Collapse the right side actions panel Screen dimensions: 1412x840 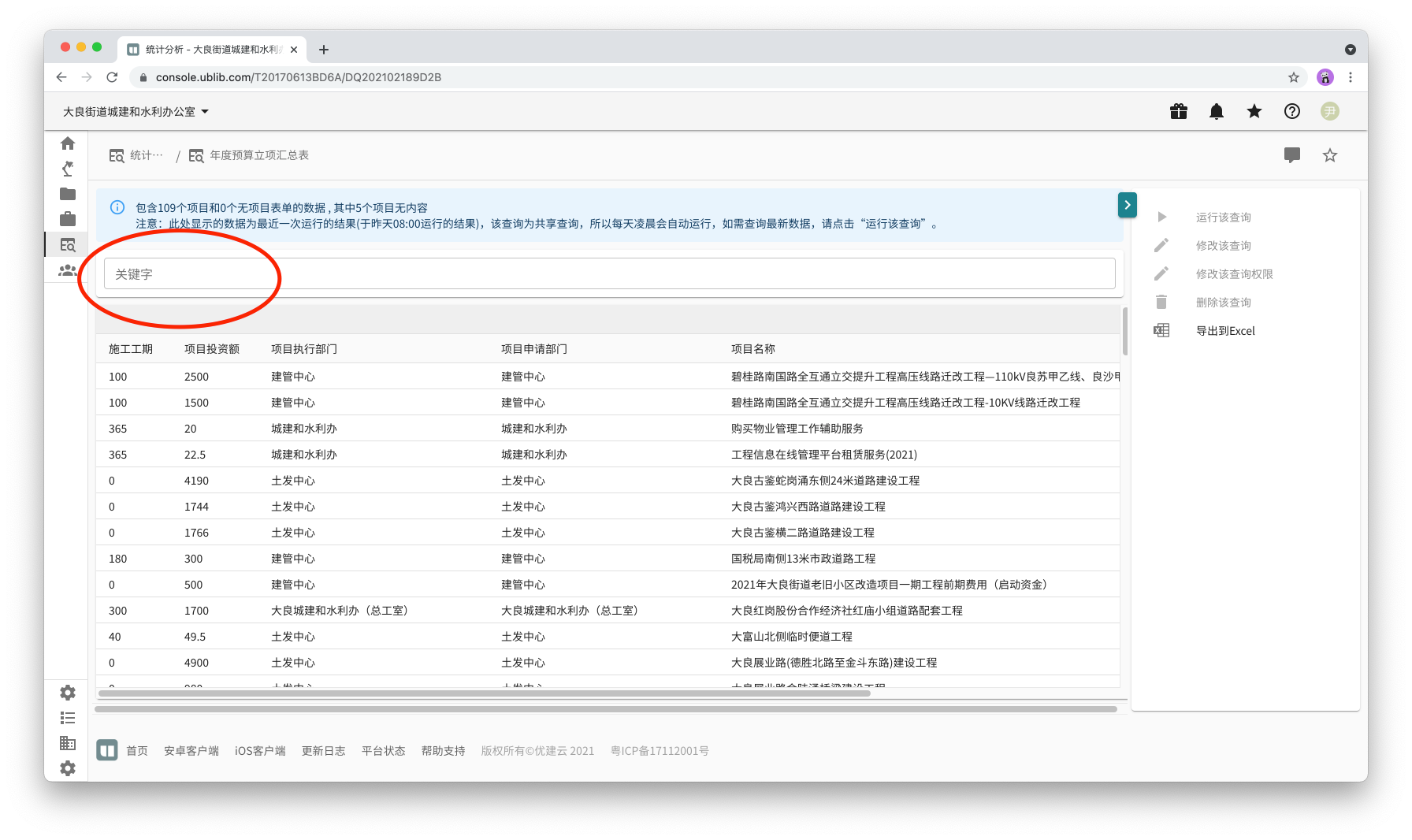point(1127,205)
